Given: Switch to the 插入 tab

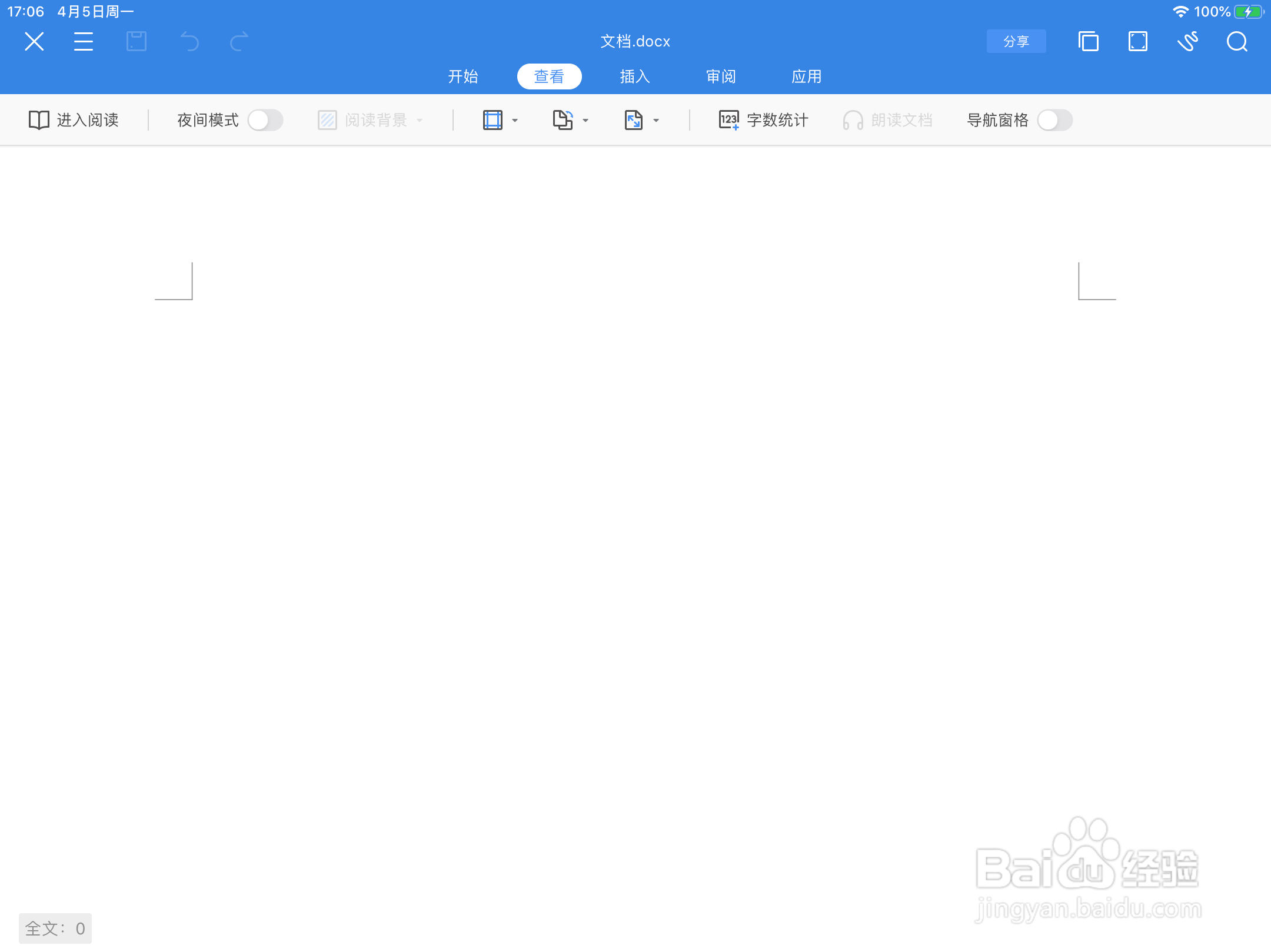Looking at the screenshot, I should pyautogui.click(x=635, y=76).
